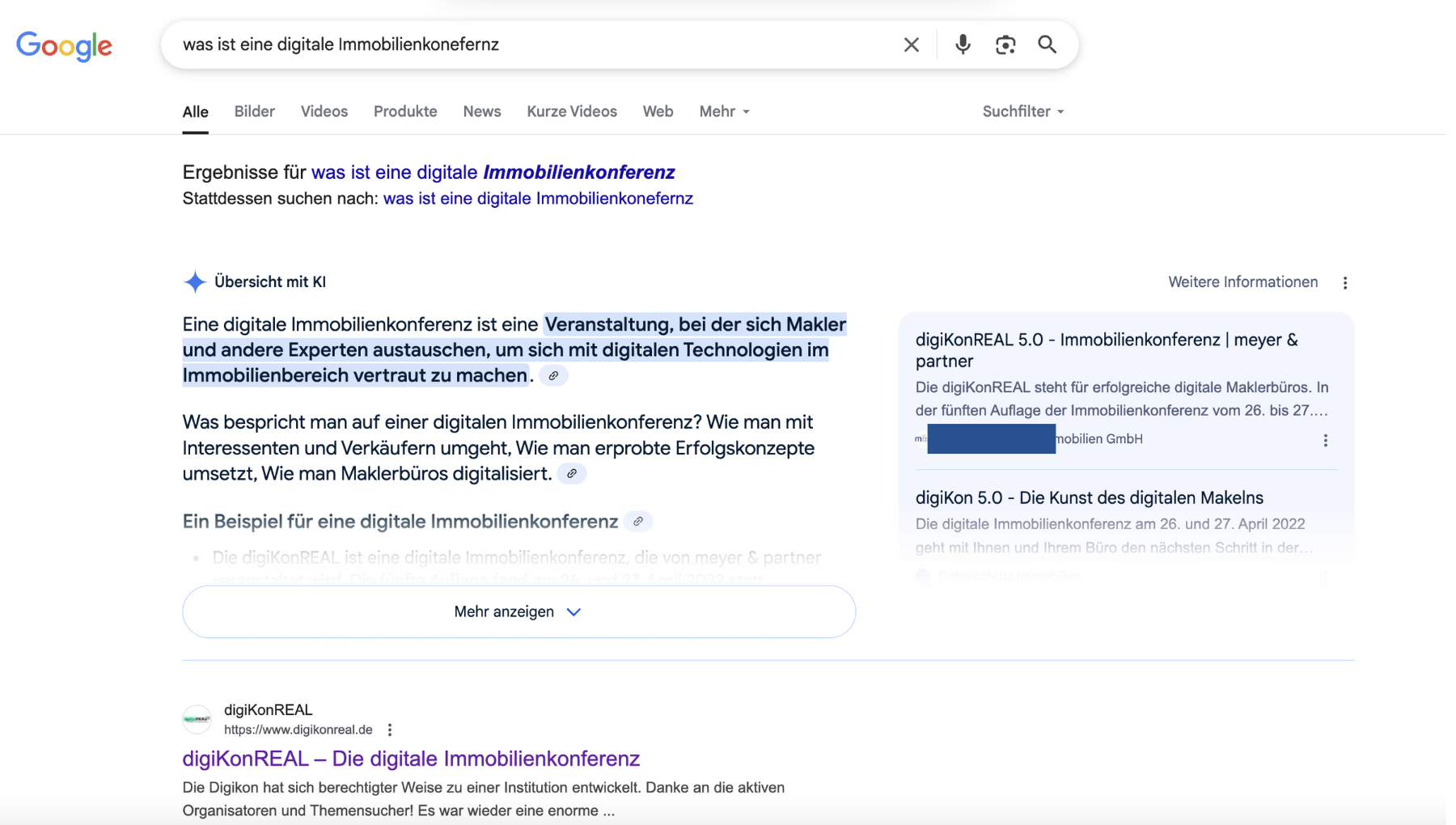Open three-dot menu beside digikonreal.de URL
The height and width of the screenshot is (825, 1456).
click(390, 730)
